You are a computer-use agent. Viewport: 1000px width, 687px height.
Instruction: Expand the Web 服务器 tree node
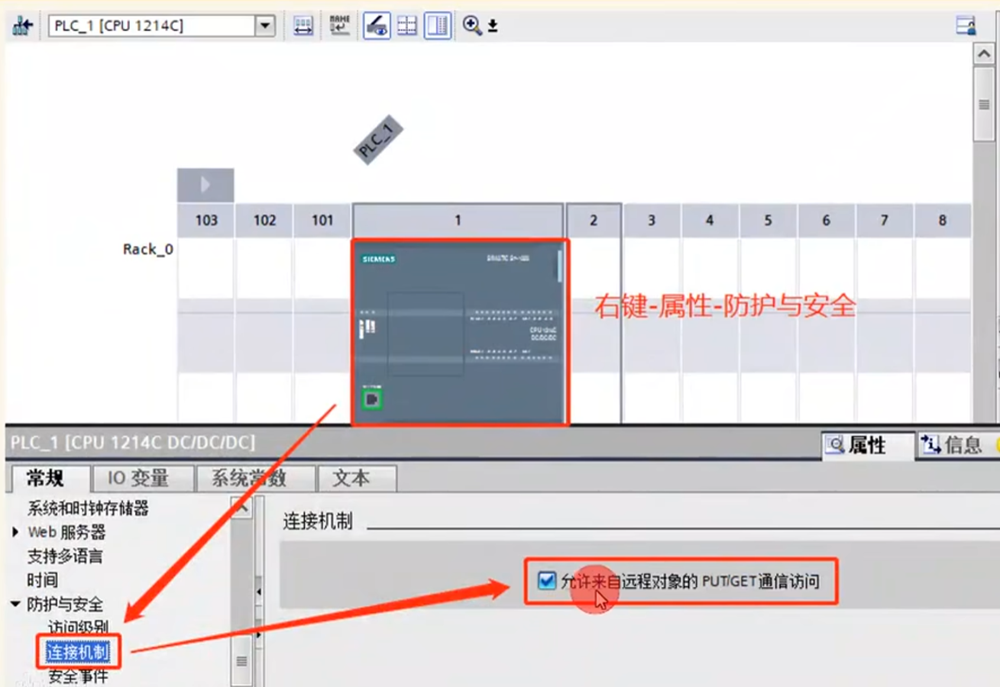[15, 531]
